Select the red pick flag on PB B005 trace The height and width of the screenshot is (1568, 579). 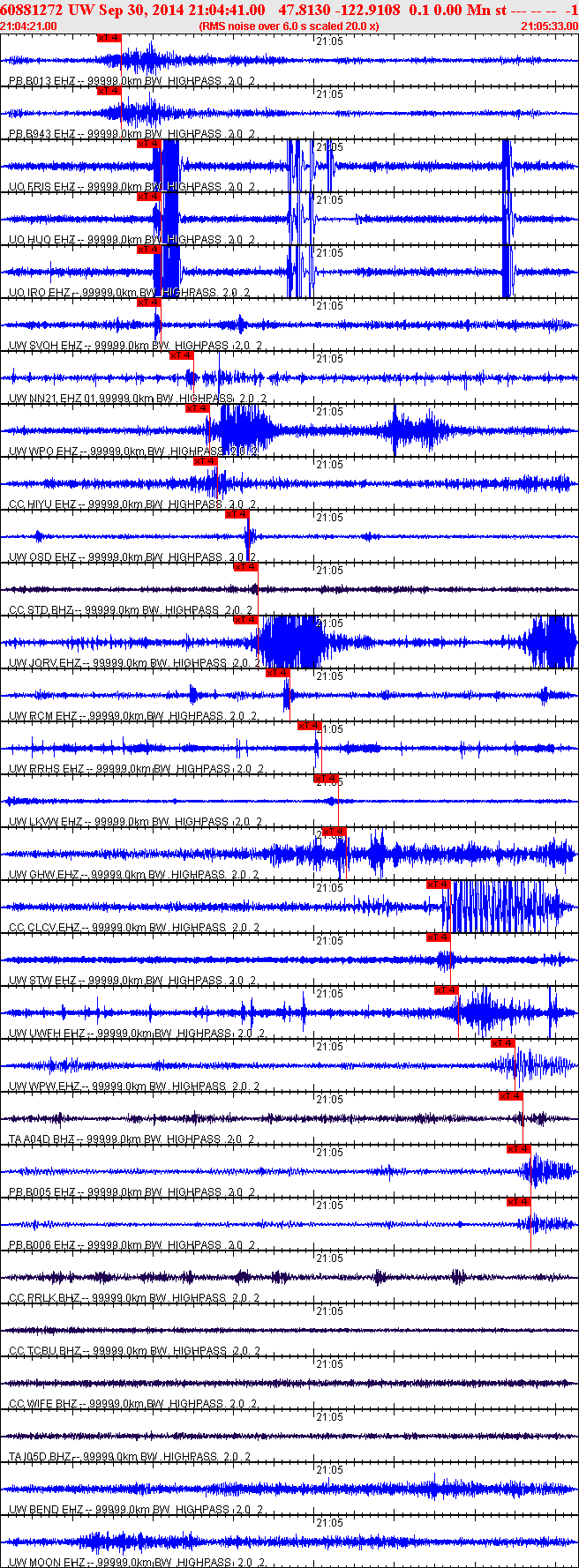519,1149
